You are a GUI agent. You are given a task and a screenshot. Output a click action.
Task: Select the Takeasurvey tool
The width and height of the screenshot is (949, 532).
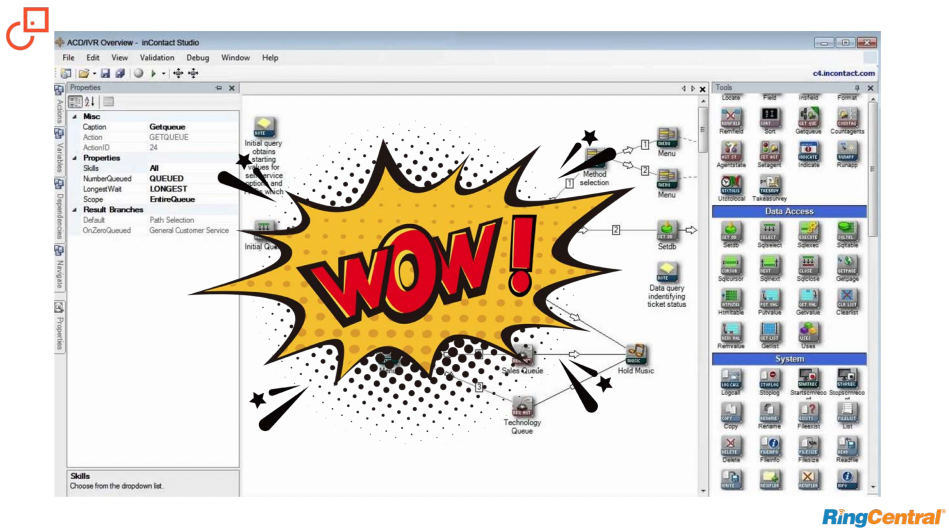click(x=769, y=184)
